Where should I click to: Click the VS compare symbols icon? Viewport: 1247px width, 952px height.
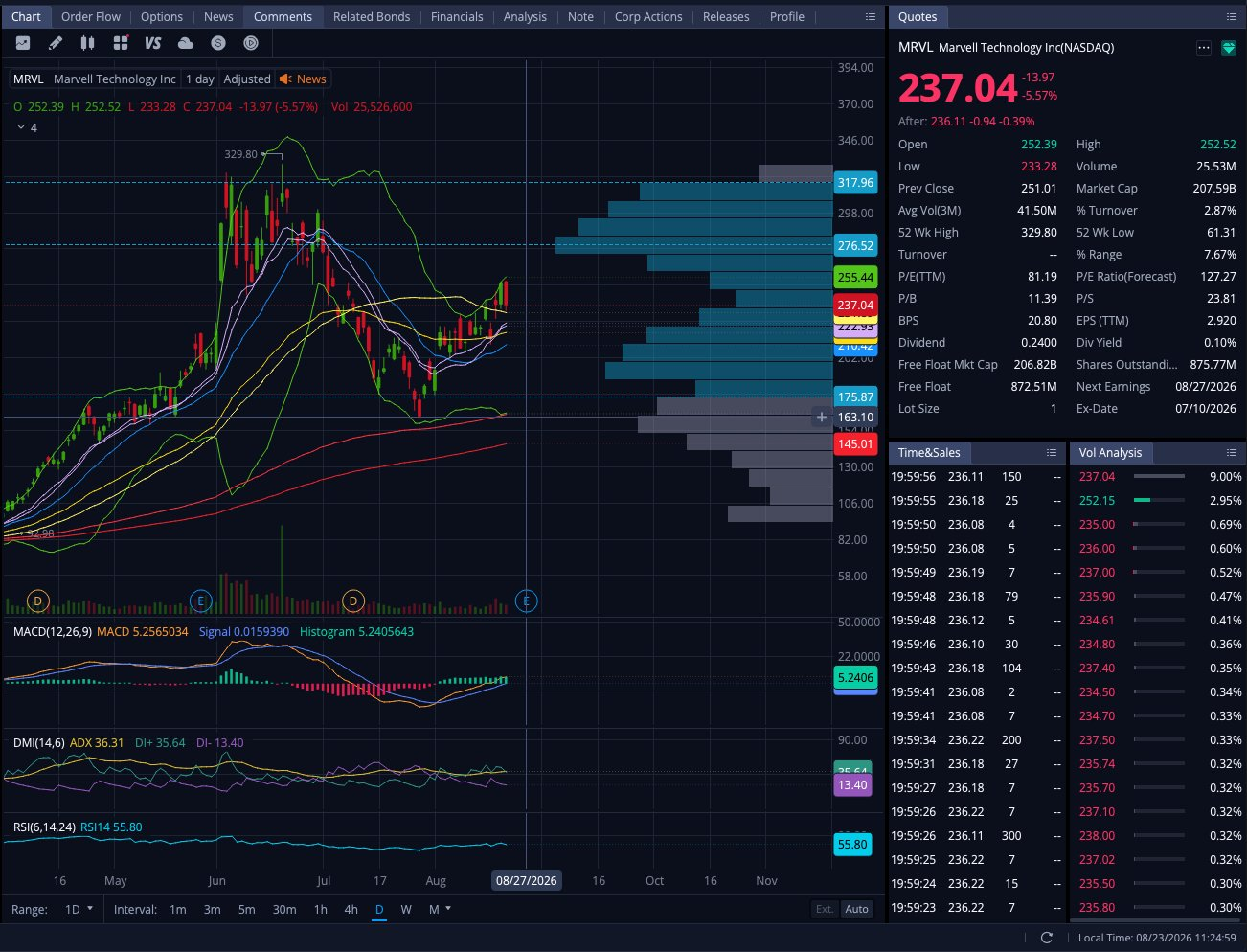(x=153, y=43)
